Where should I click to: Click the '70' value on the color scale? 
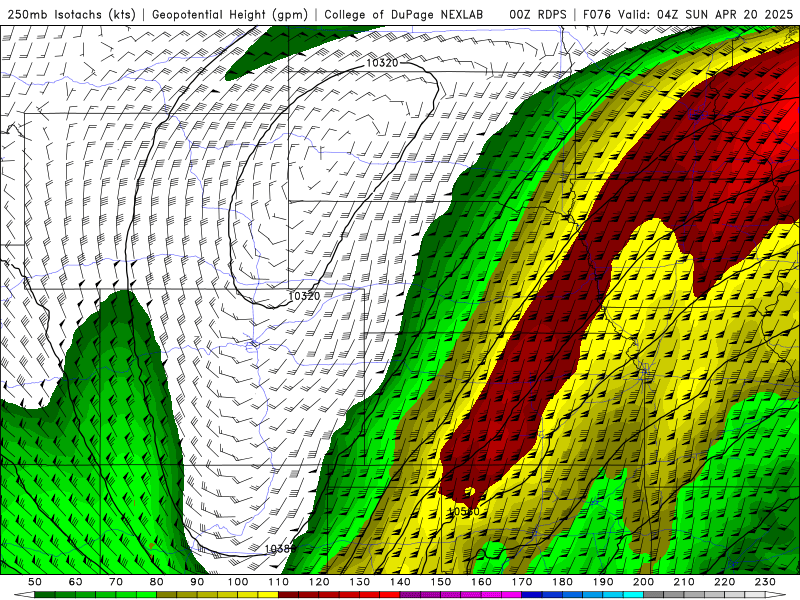pyautogui.click(x=116, y=582)
